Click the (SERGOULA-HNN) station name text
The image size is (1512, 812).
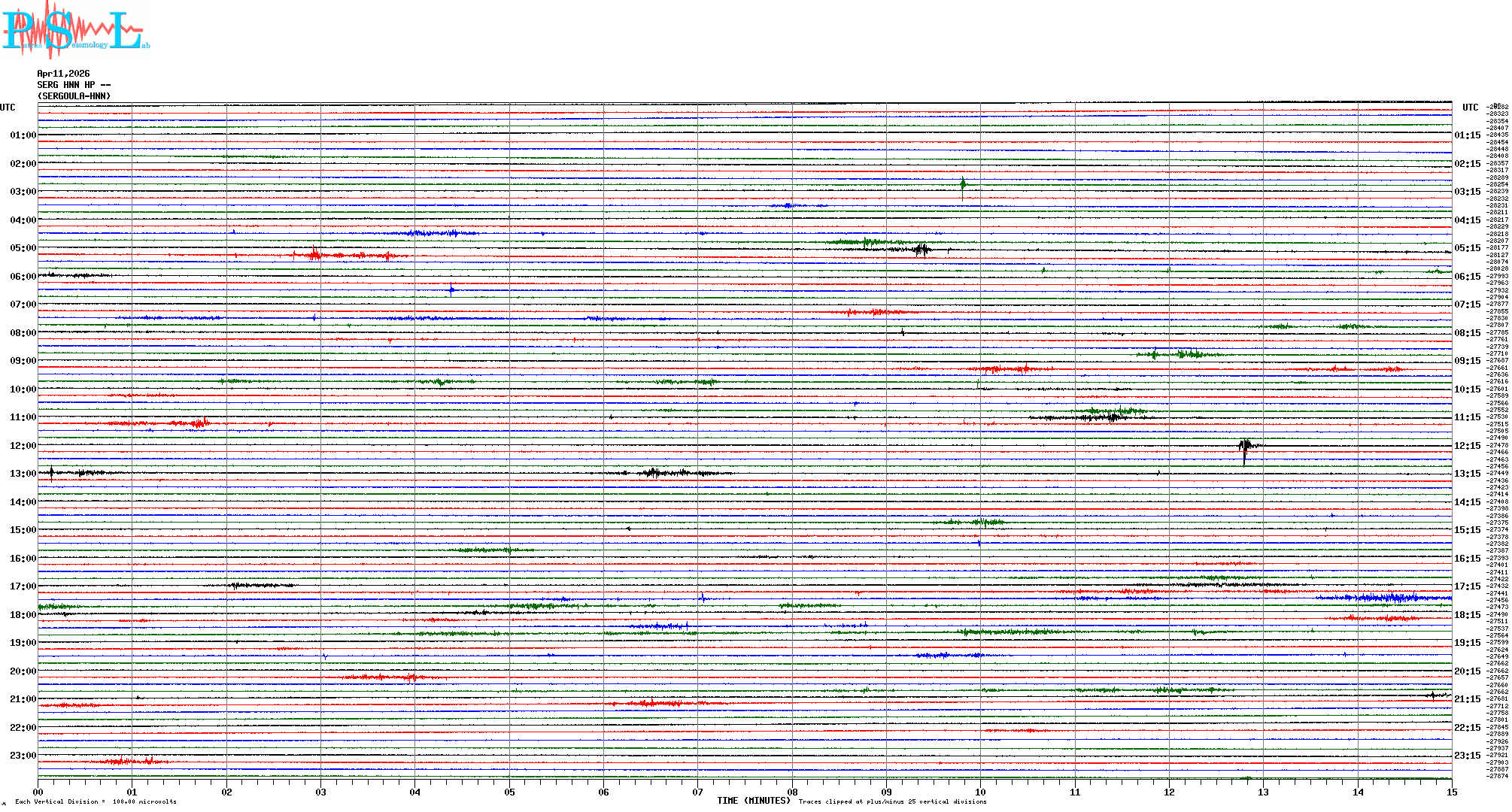click(74, 96)
